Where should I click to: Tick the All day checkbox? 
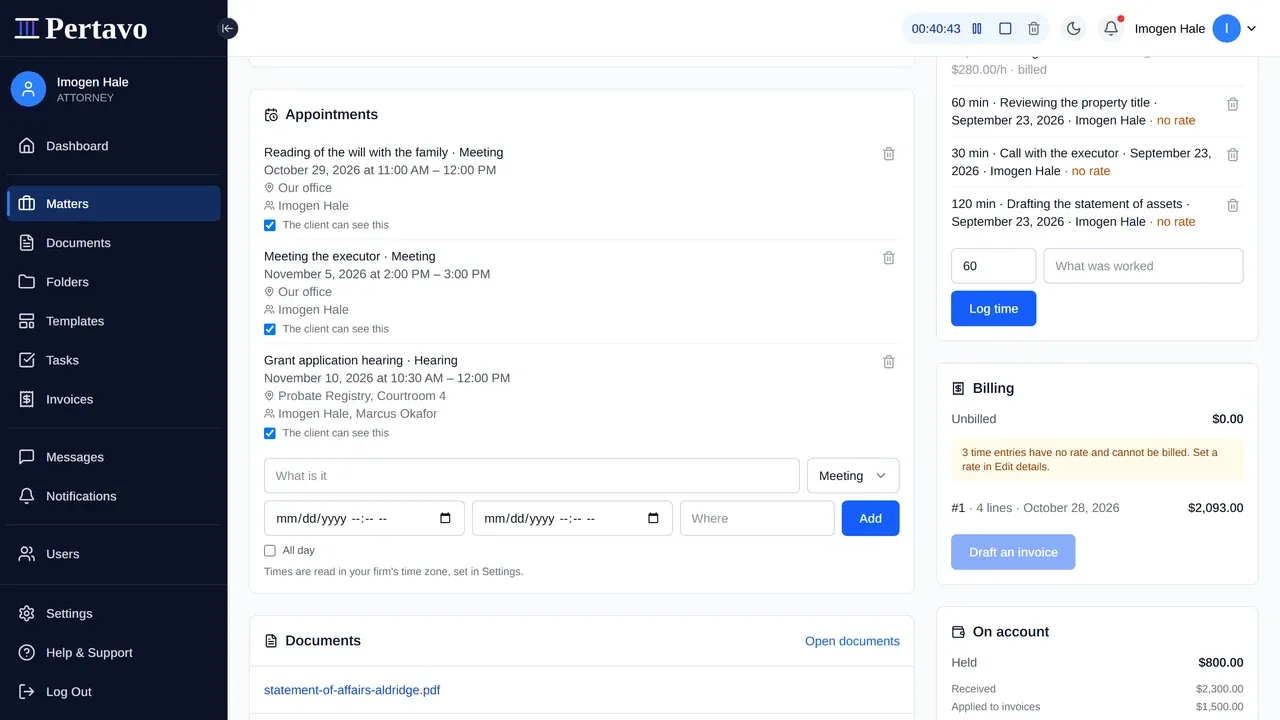coord(270,550)
